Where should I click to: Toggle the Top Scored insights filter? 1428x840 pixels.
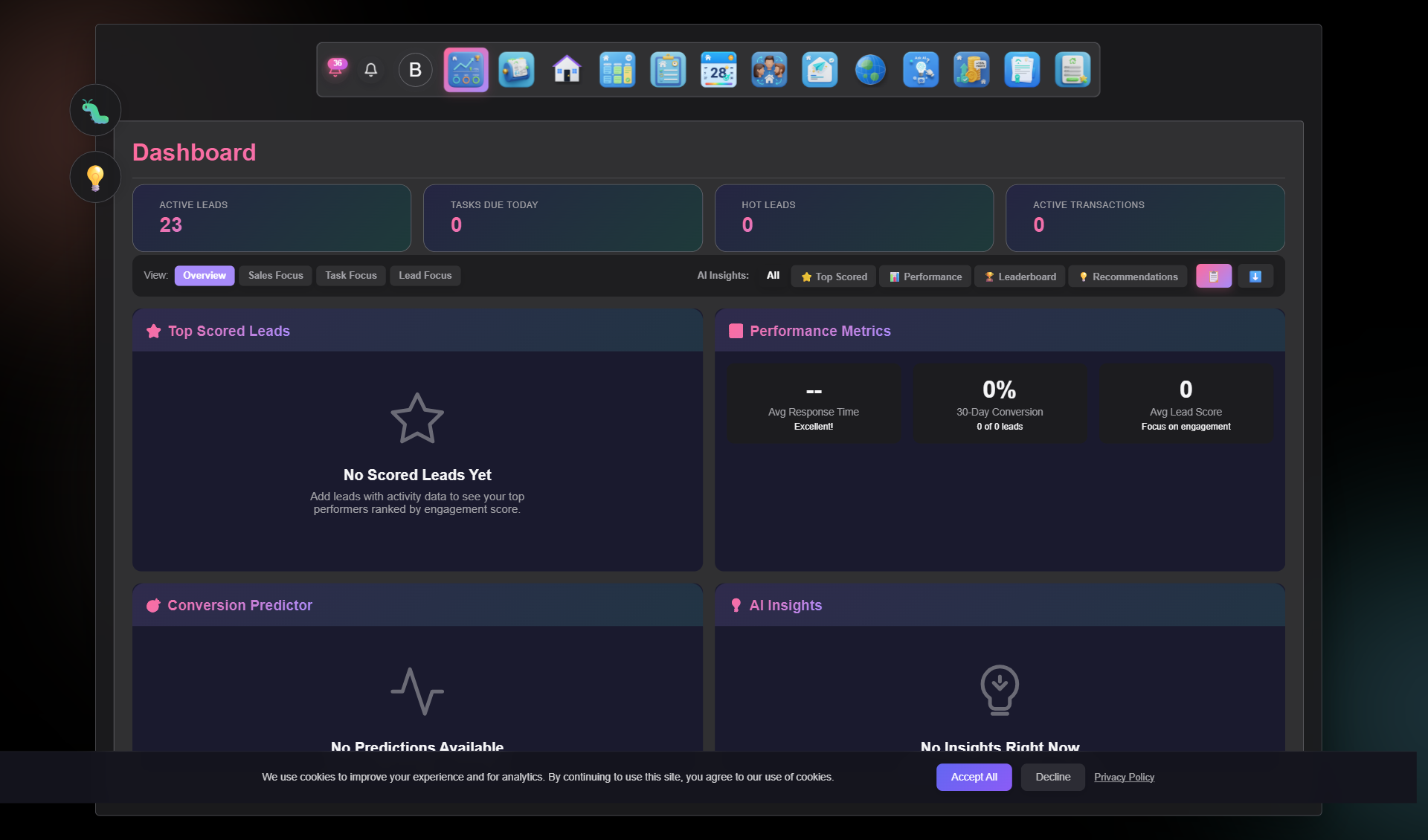832,276
